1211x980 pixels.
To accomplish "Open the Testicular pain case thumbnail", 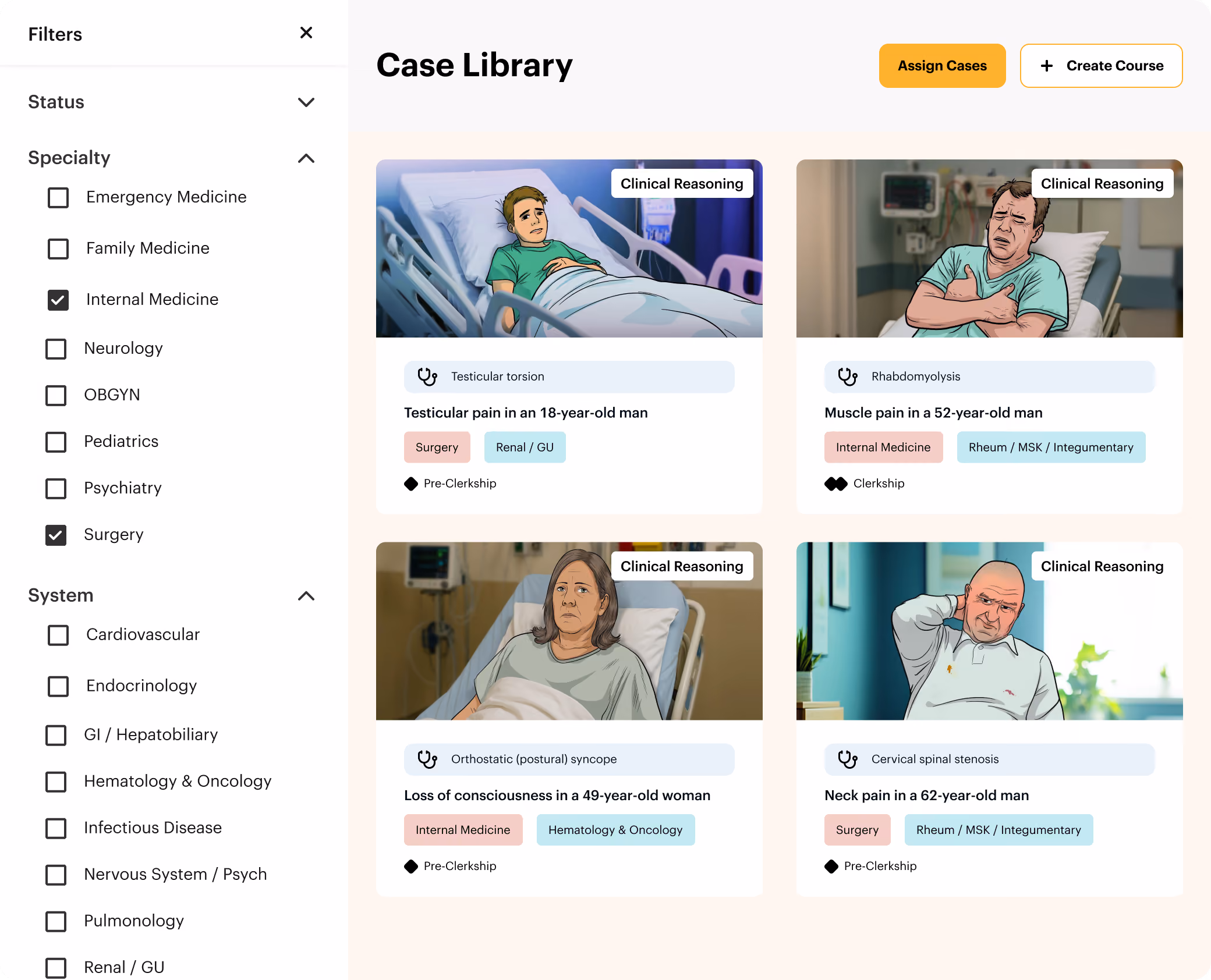I will pyautogui.click(x=569, y=248).
